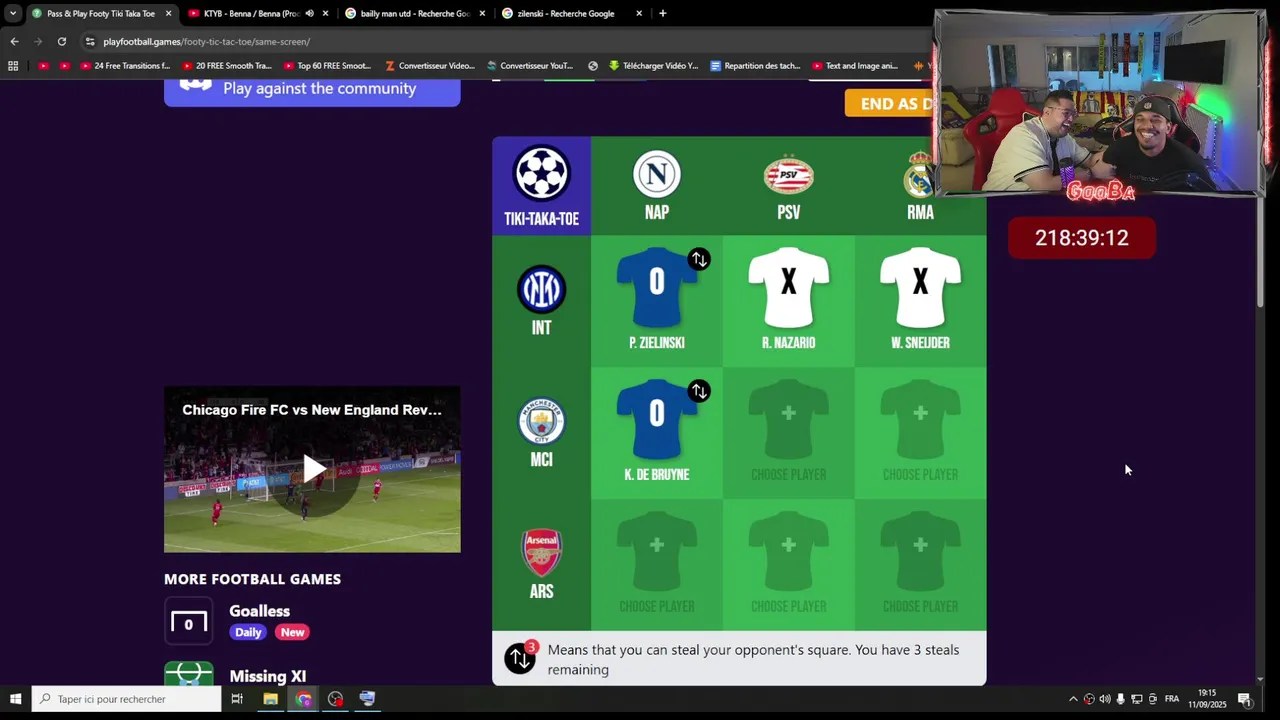
Task: Click the Arsenal crest
Action: click(x=541, y=553)
